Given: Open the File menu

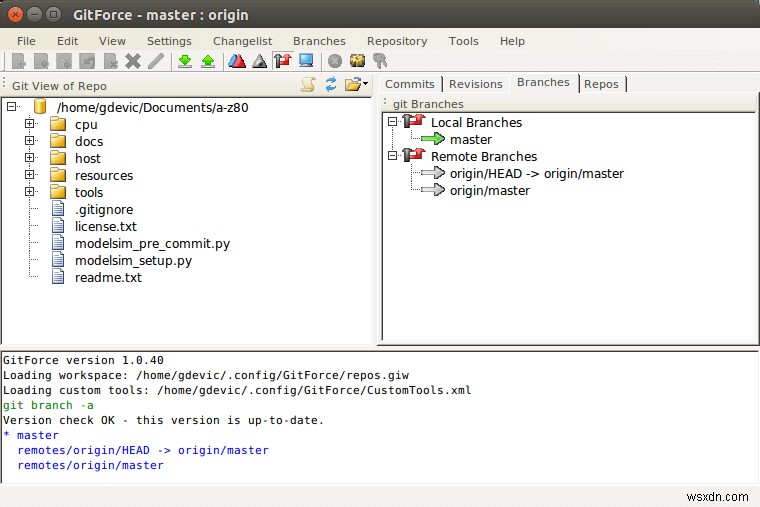Looking at the screenshot, I should pyautogui.click(x=26, y=41).
